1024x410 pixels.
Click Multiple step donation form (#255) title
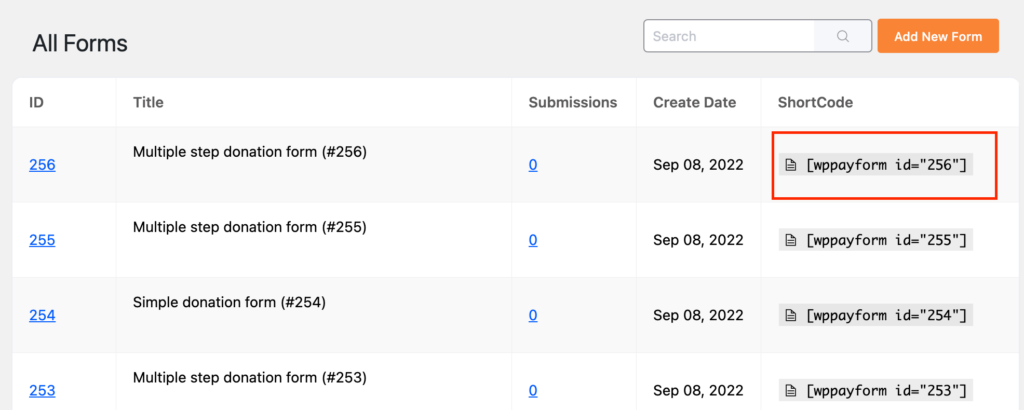tap(250, 227)
